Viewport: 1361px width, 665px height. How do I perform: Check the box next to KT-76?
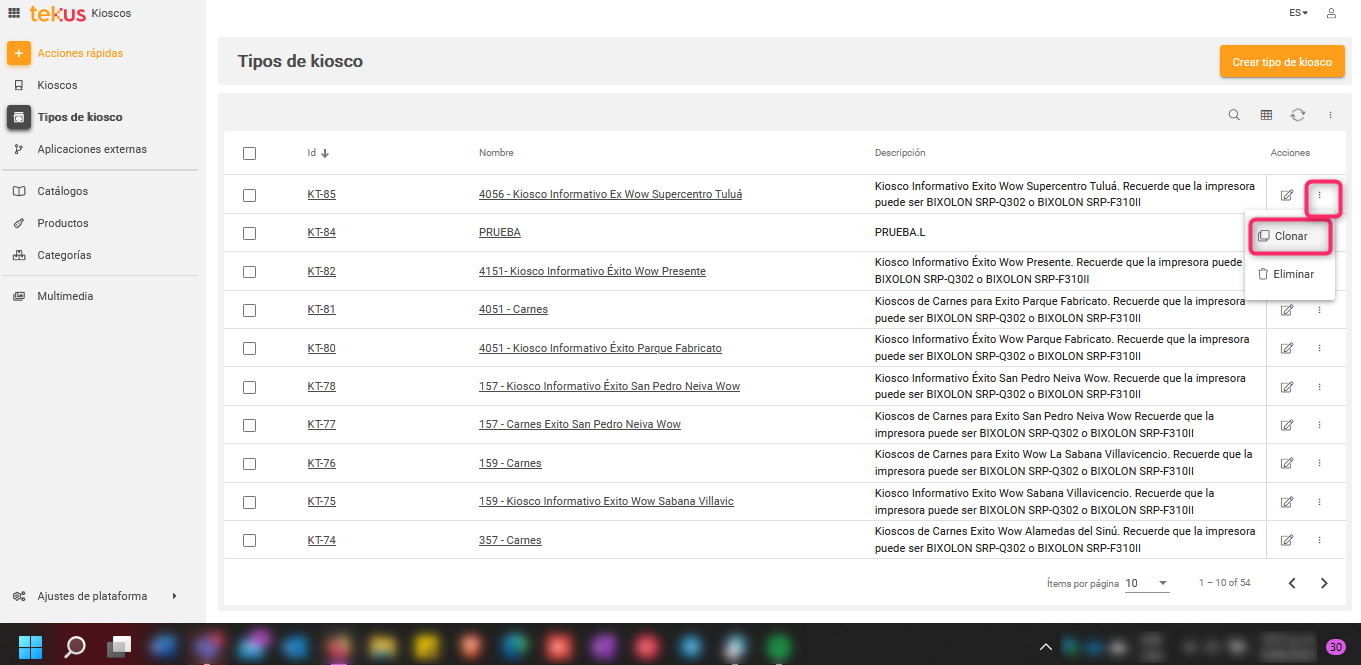pos(249,463)
